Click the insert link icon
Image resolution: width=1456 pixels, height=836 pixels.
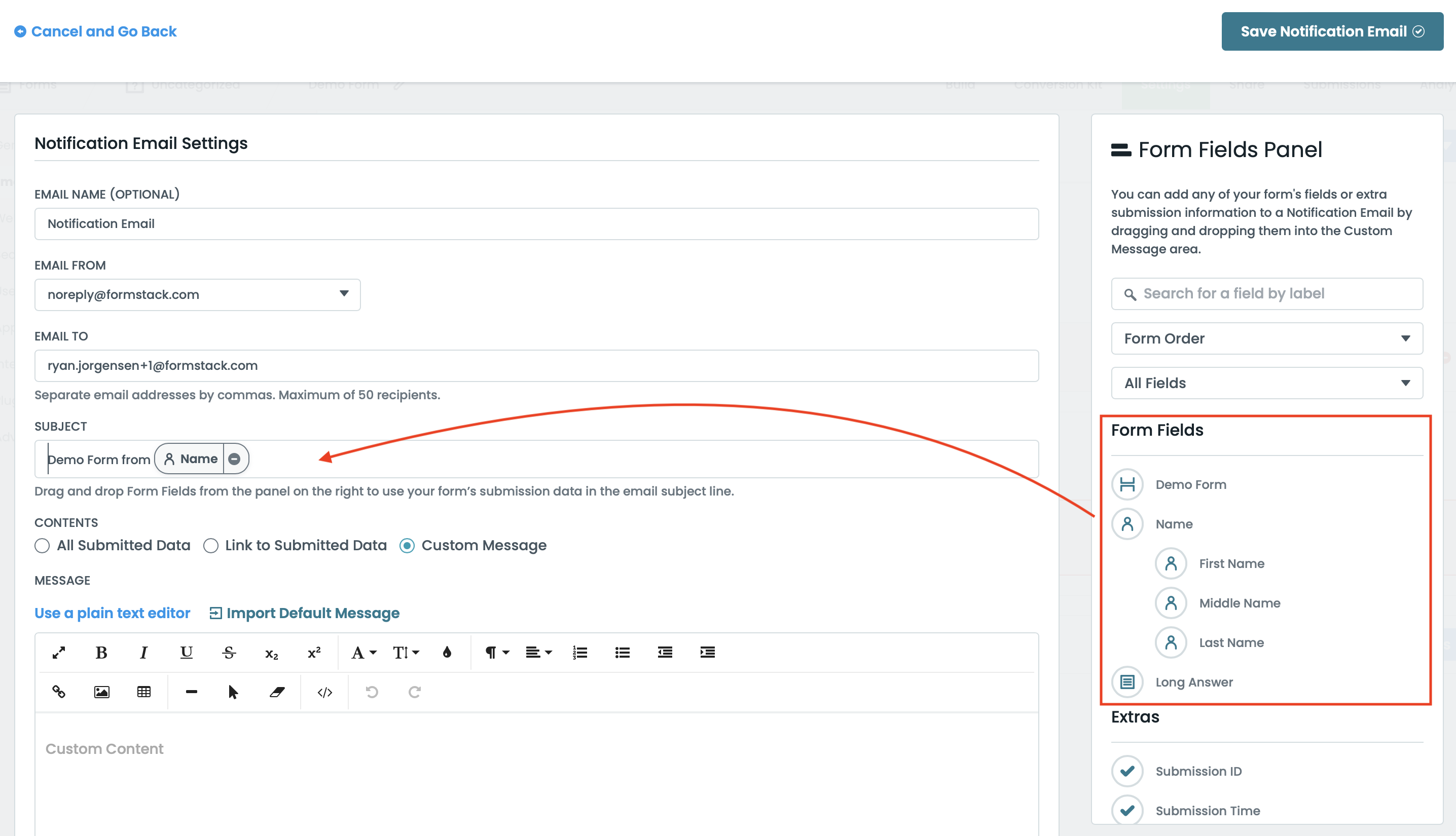click(59, 692)
